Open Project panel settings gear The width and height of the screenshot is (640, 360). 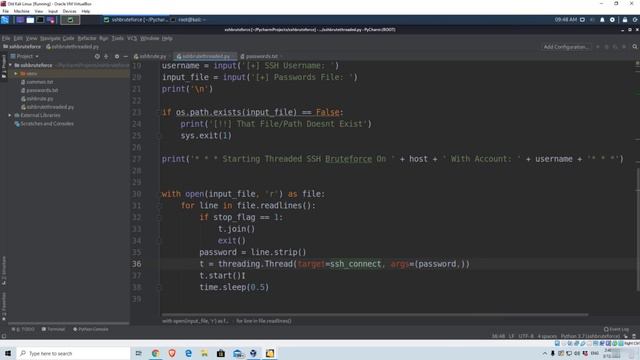click(x=117, y=56)
